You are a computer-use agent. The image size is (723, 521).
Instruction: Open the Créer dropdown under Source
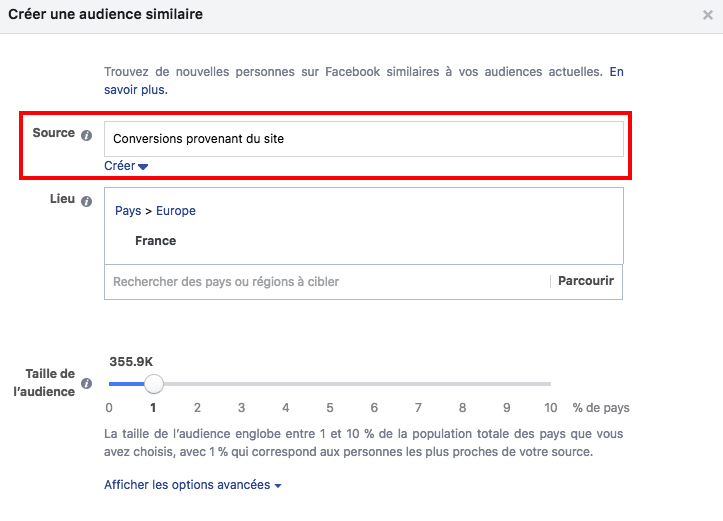pos(126,166)
